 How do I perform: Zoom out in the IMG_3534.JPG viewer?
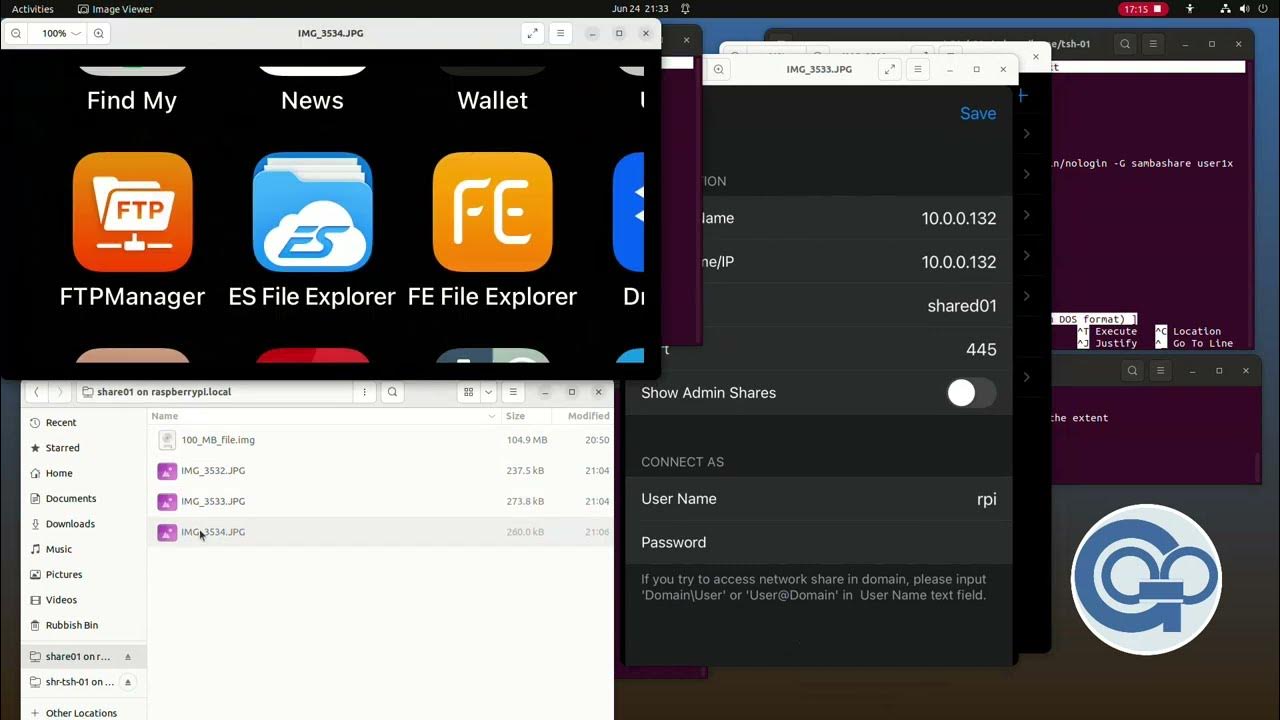click(x=16, y=33)
